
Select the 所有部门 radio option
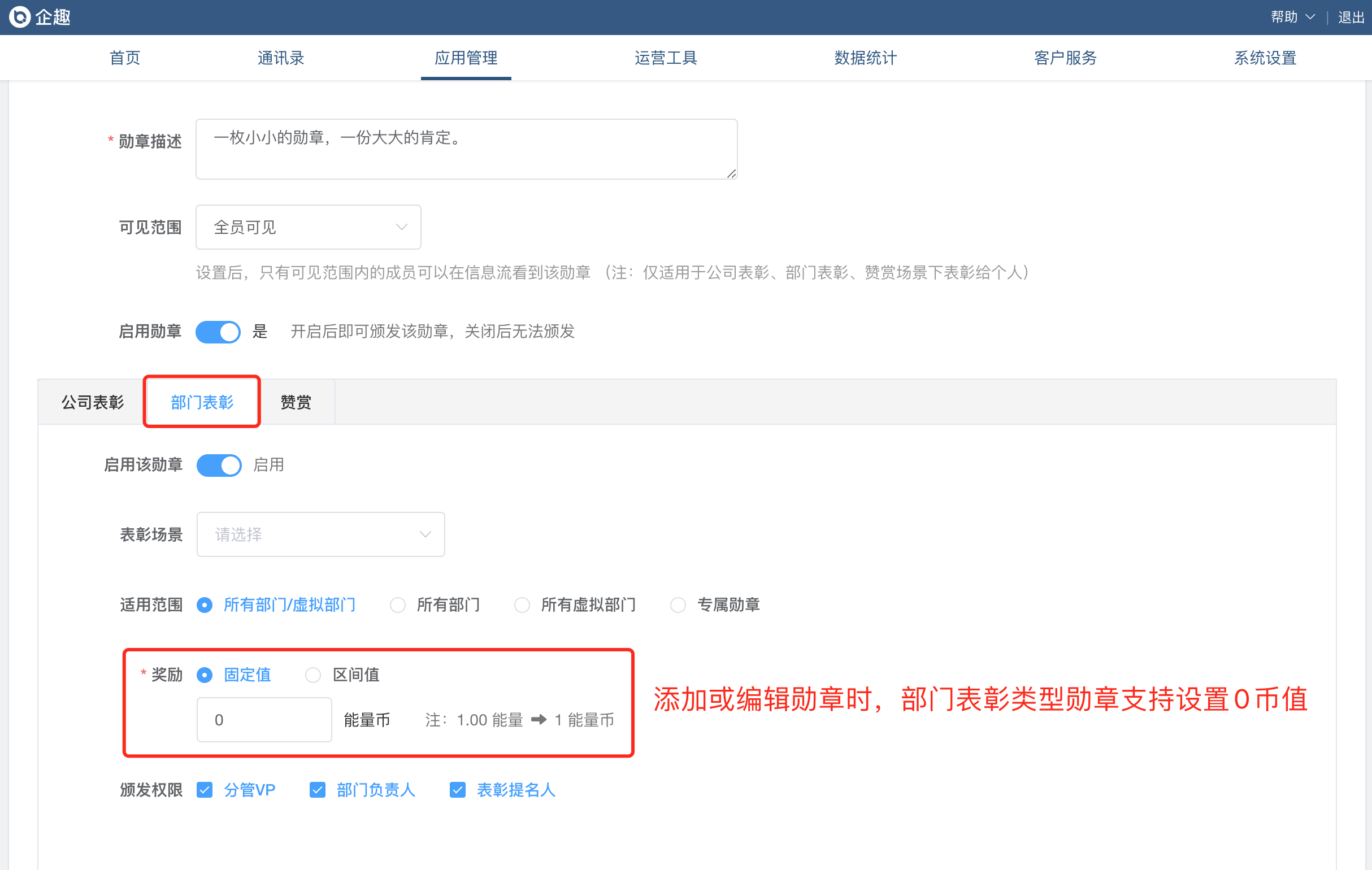coord(398,604)
